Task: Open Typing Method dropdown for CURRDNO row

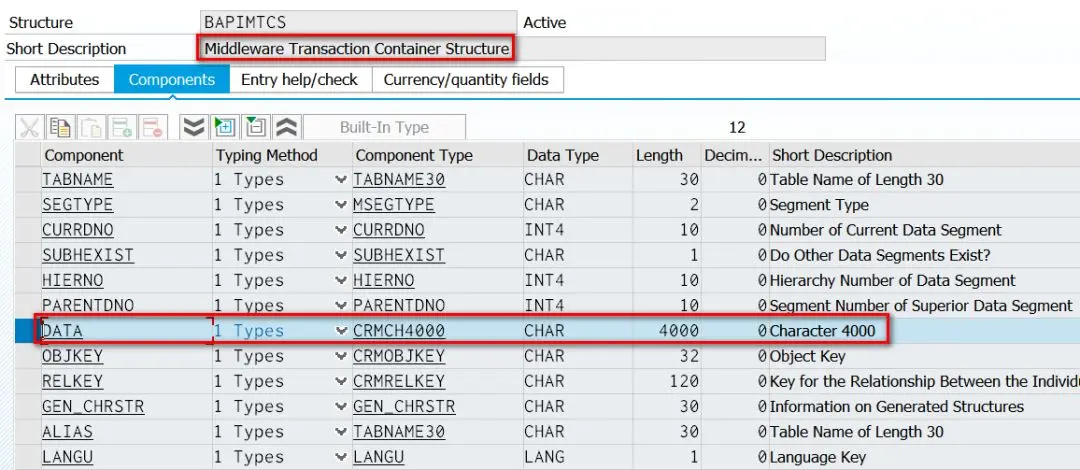Action: [340, 230]
